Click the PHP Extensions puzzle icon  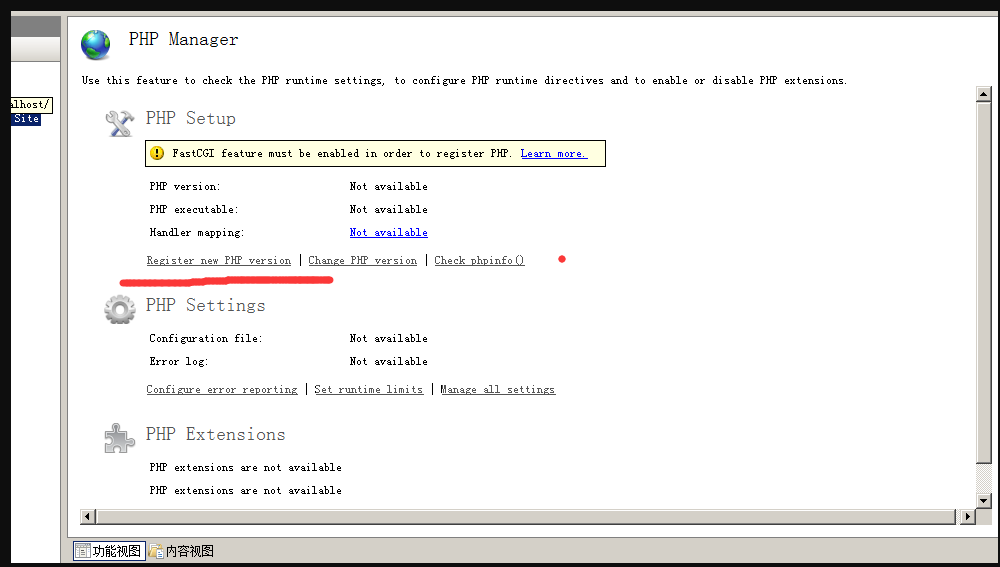tap(119, 438)
